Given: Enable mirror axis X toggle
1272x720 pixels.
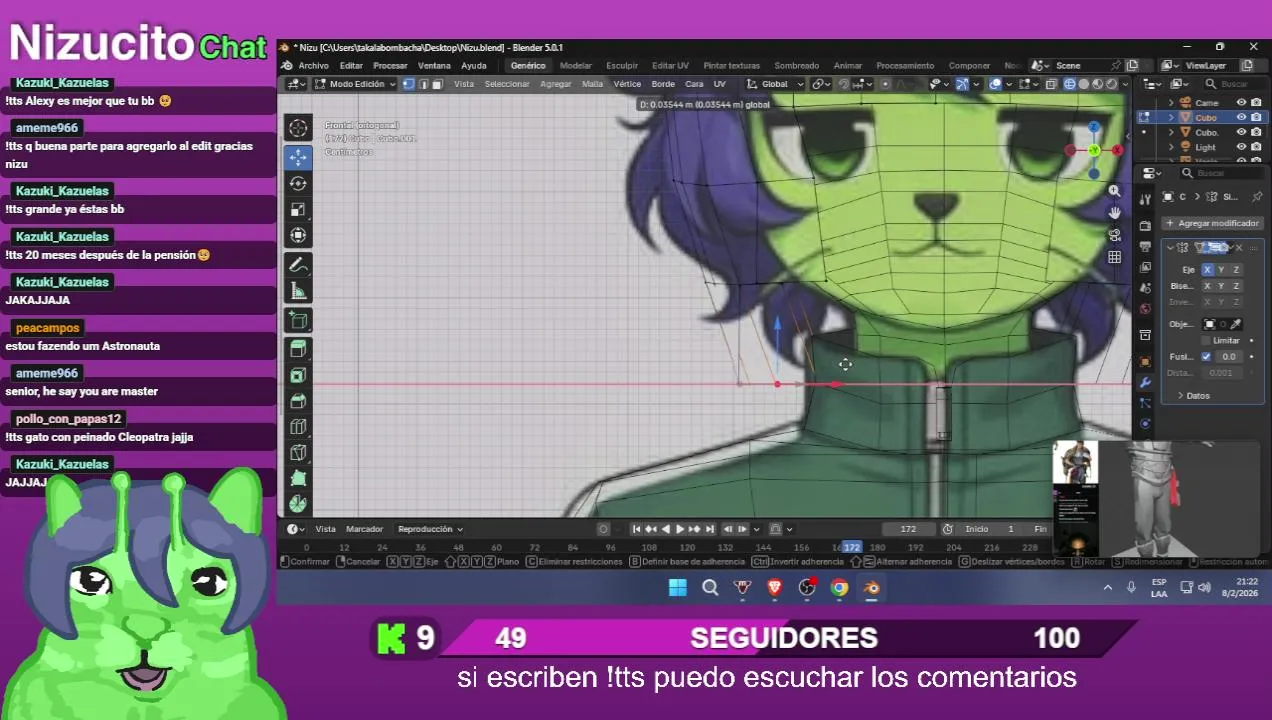Looking at the screenshot, I should tap(1207, 270).
